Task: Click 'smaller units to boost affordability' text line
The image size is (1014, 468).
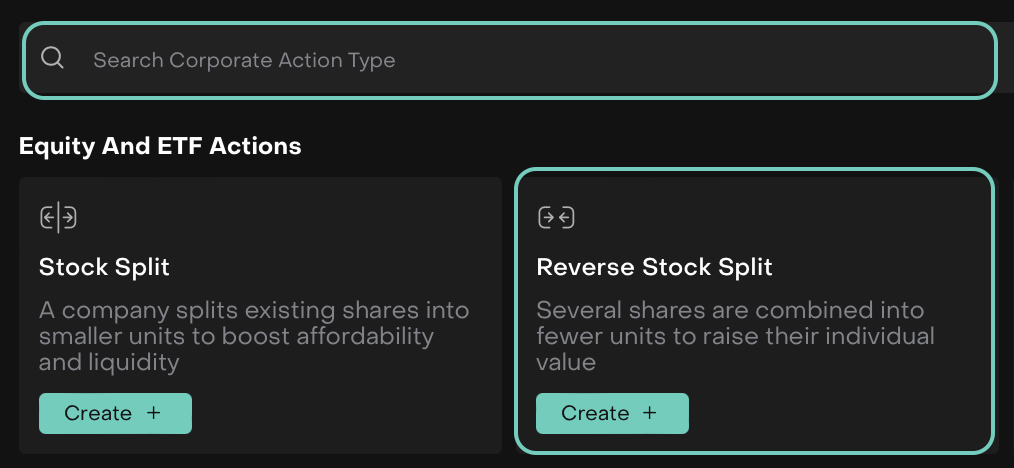Action: [x=236, y=336]
